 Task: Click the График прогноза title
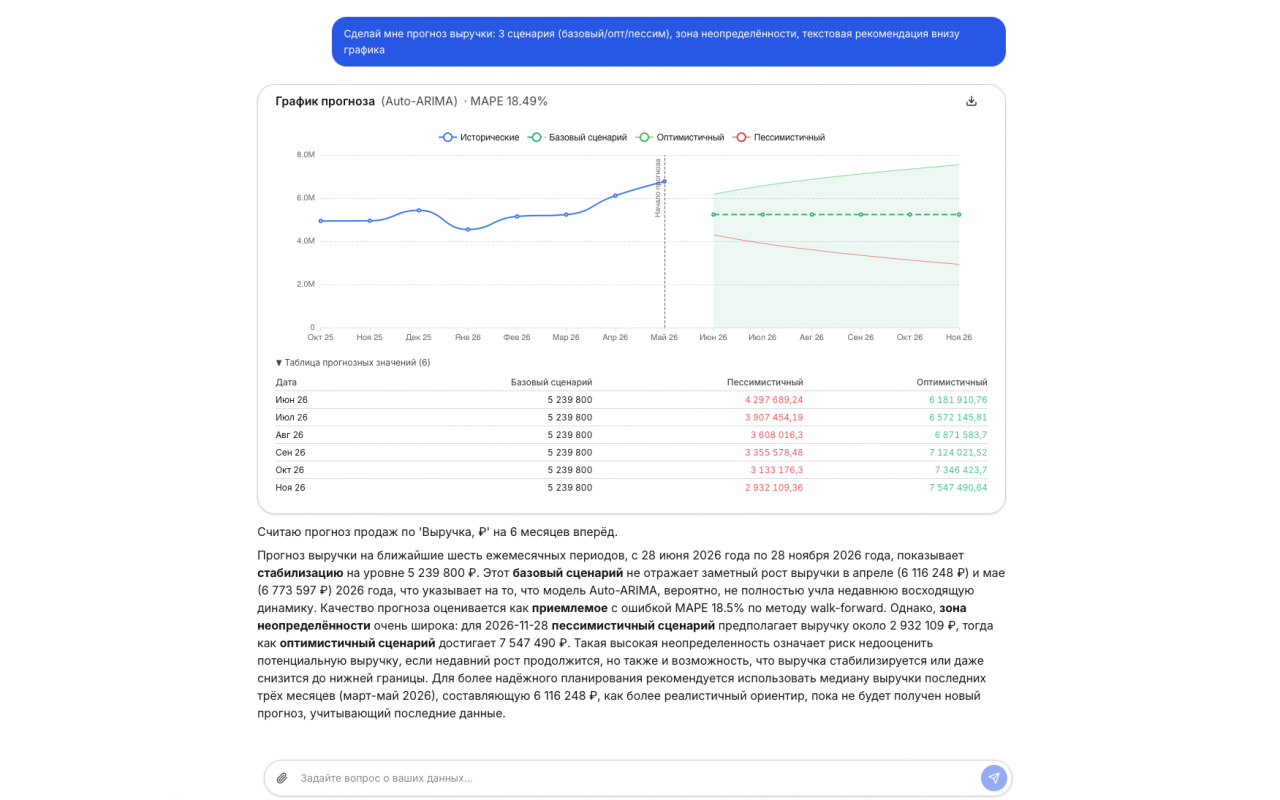pos(325,101)
